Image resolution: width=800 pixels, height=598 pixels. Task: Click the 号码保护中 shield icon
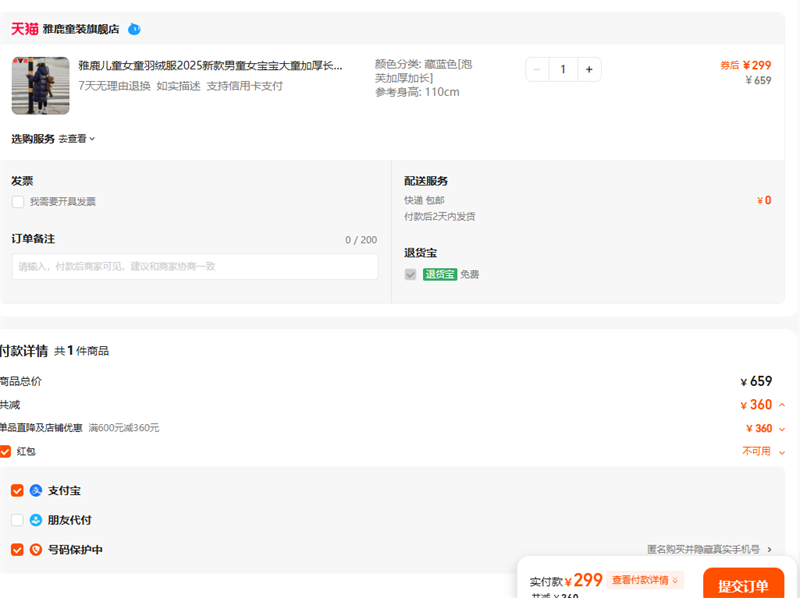(x=36, y=550)
